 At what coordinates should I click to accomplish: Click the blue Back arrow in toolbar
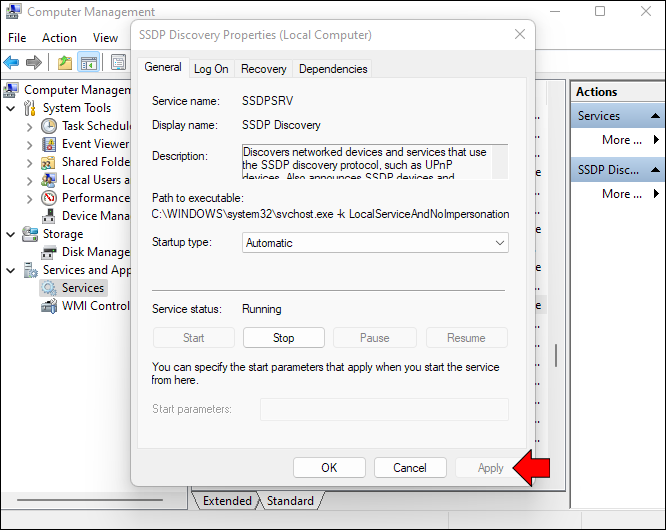(11, 63)
